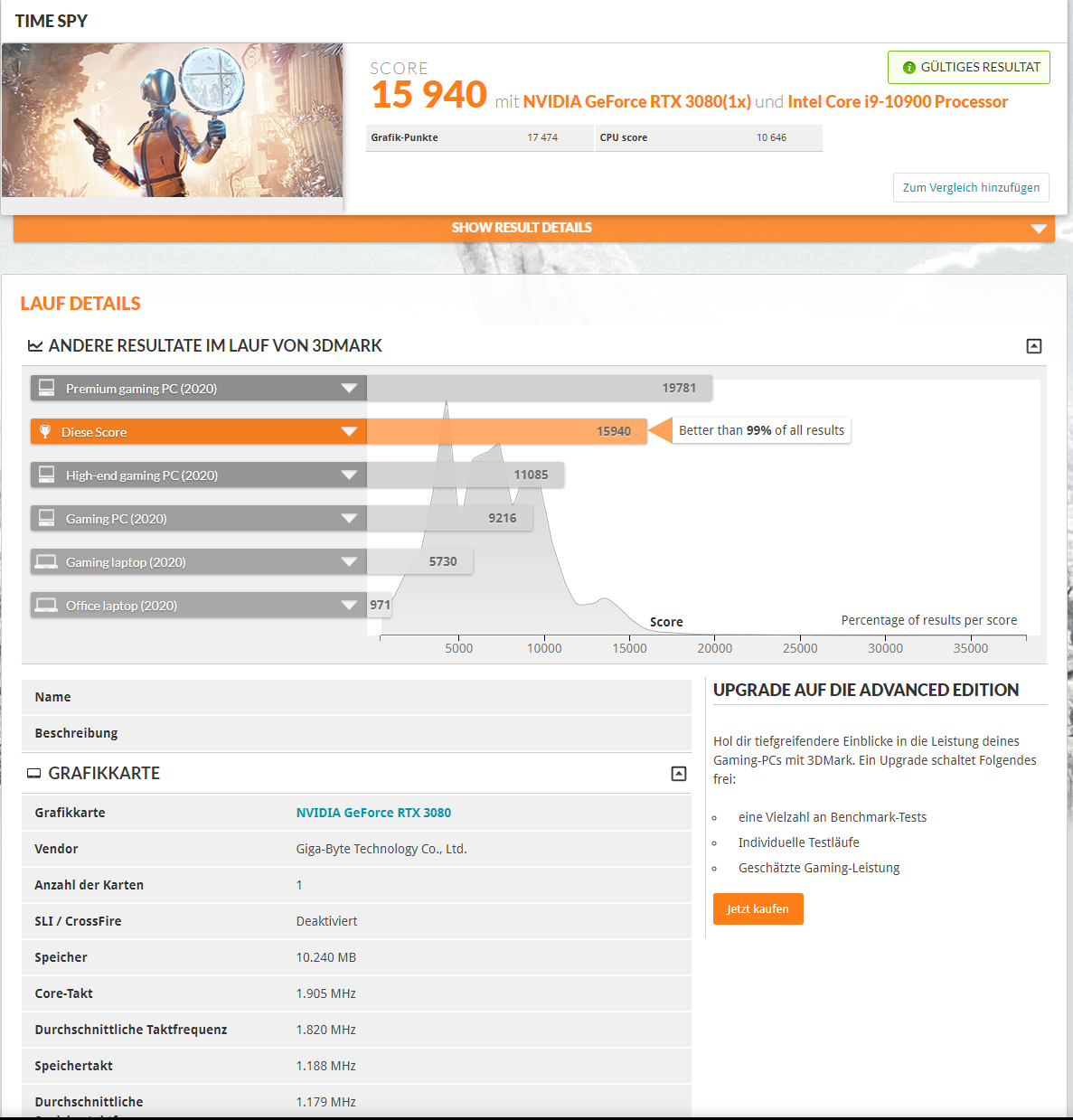Open the Gaming laptop (2020) dropdown arrow
This screenshot has height=1120, width=1073.
pos(349,562)
